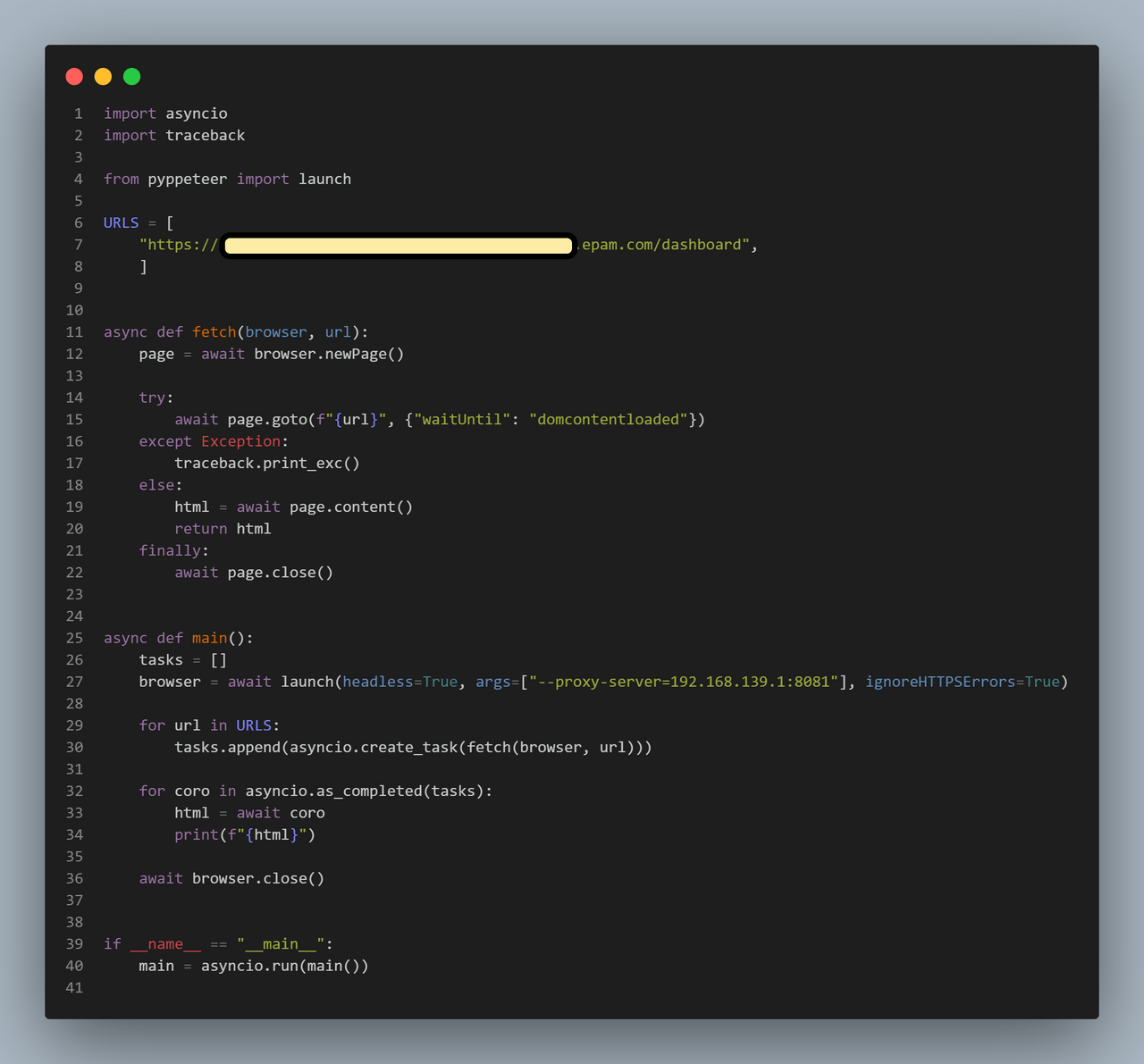Click the finally keyword
Viewport: 1144px width, 1064px height.
[170, 550]
